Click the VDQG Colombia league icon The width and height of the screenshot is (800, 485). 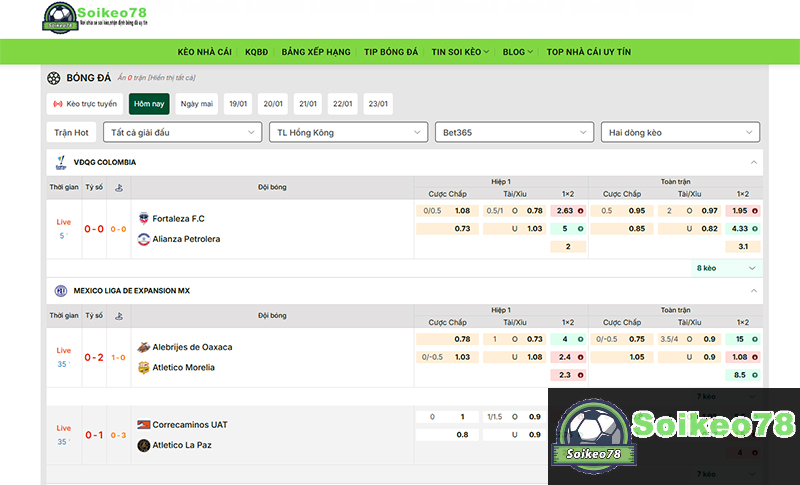(61, 162)
